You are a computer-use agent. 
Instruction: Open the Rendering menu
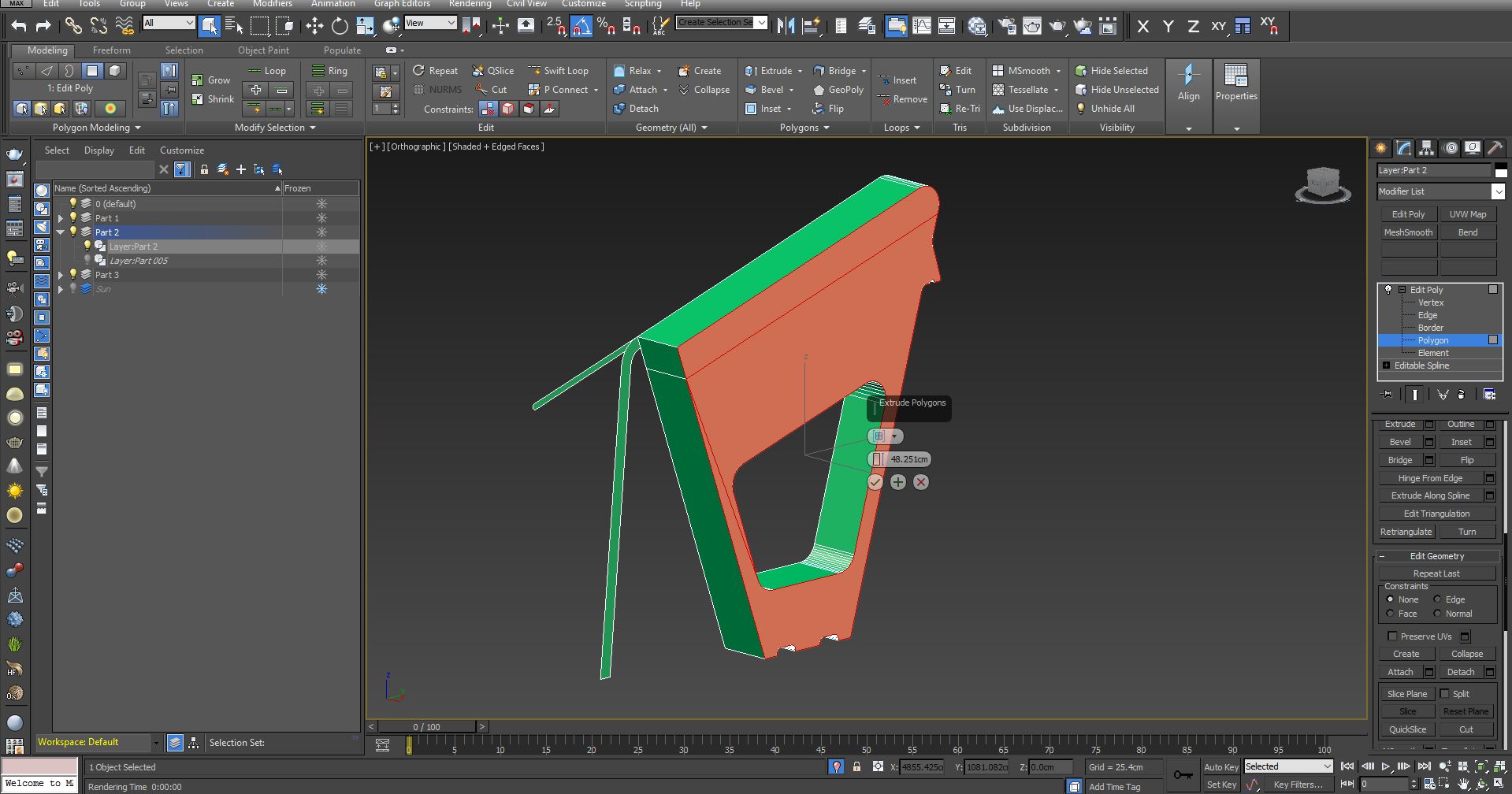(470, 4)
